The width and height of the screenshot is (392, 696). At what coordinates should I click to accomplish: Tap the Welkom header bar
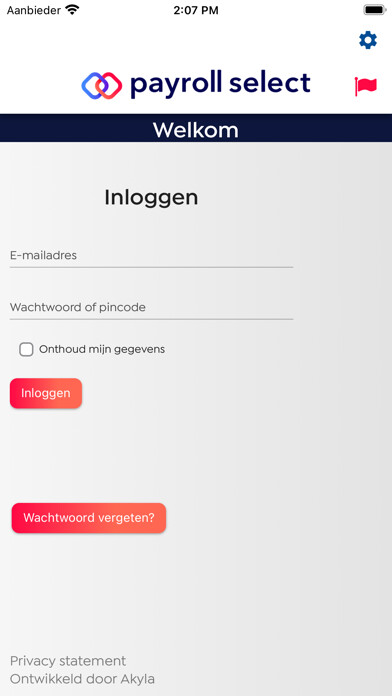coord(196,128)
